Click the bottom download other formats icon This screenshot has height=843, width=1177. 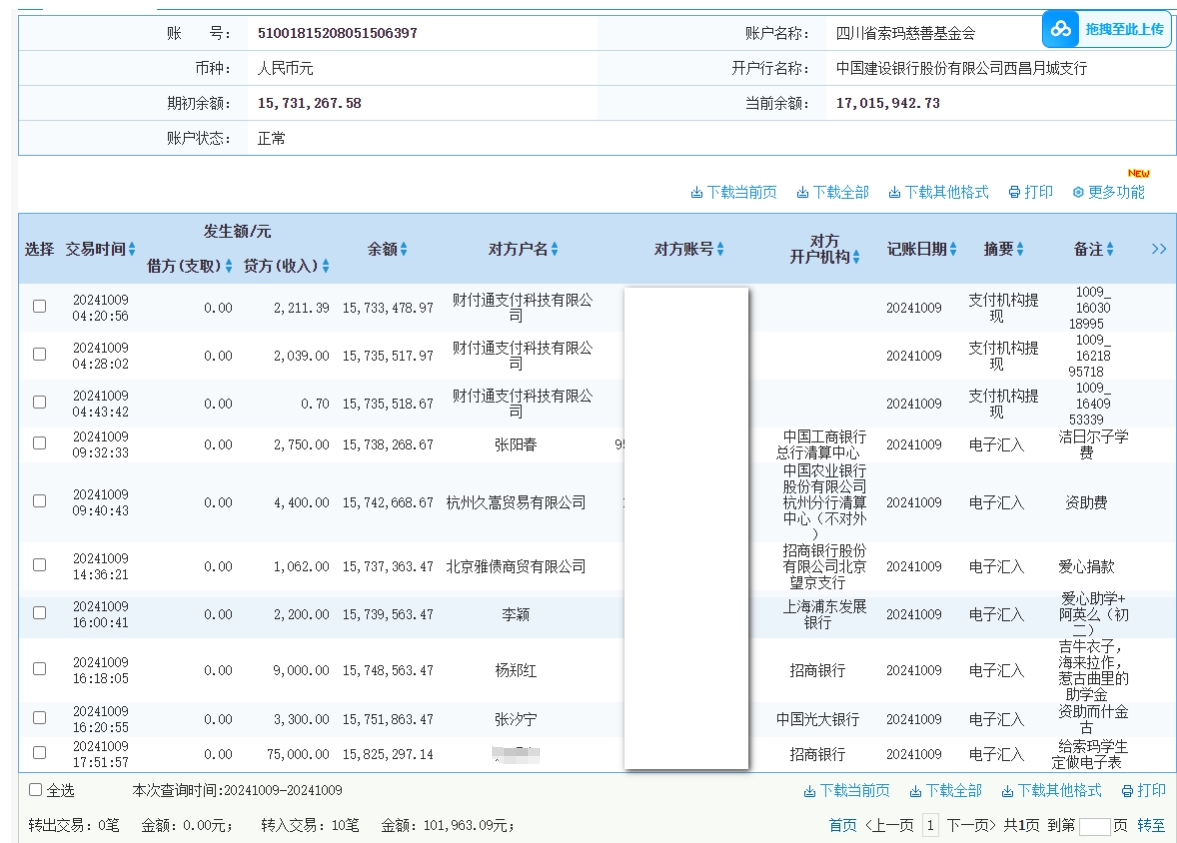pyautogui.click(x=1007, y=791)
